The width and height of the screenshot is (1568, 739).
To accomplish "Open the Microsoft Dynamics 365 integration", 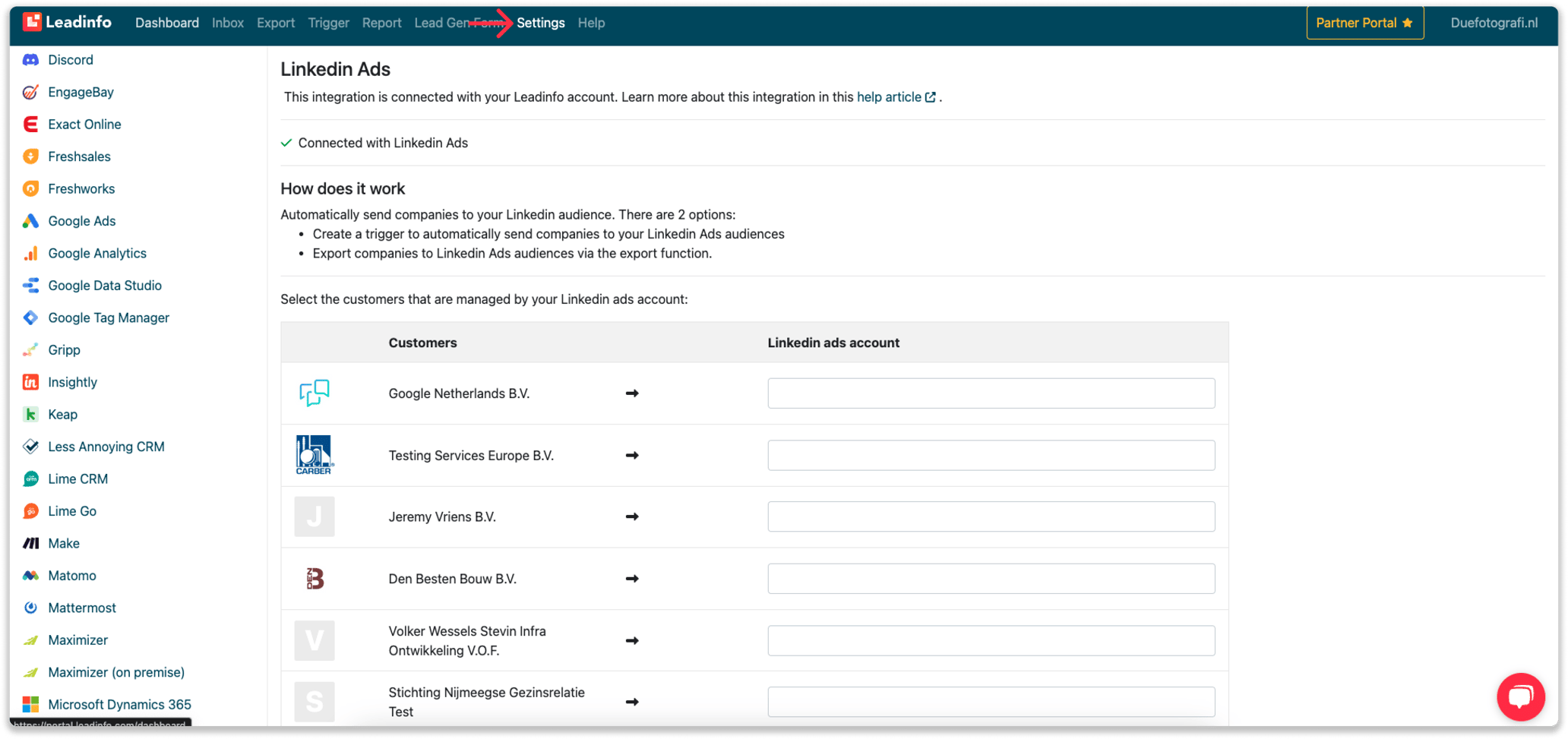I will (119, 704).
